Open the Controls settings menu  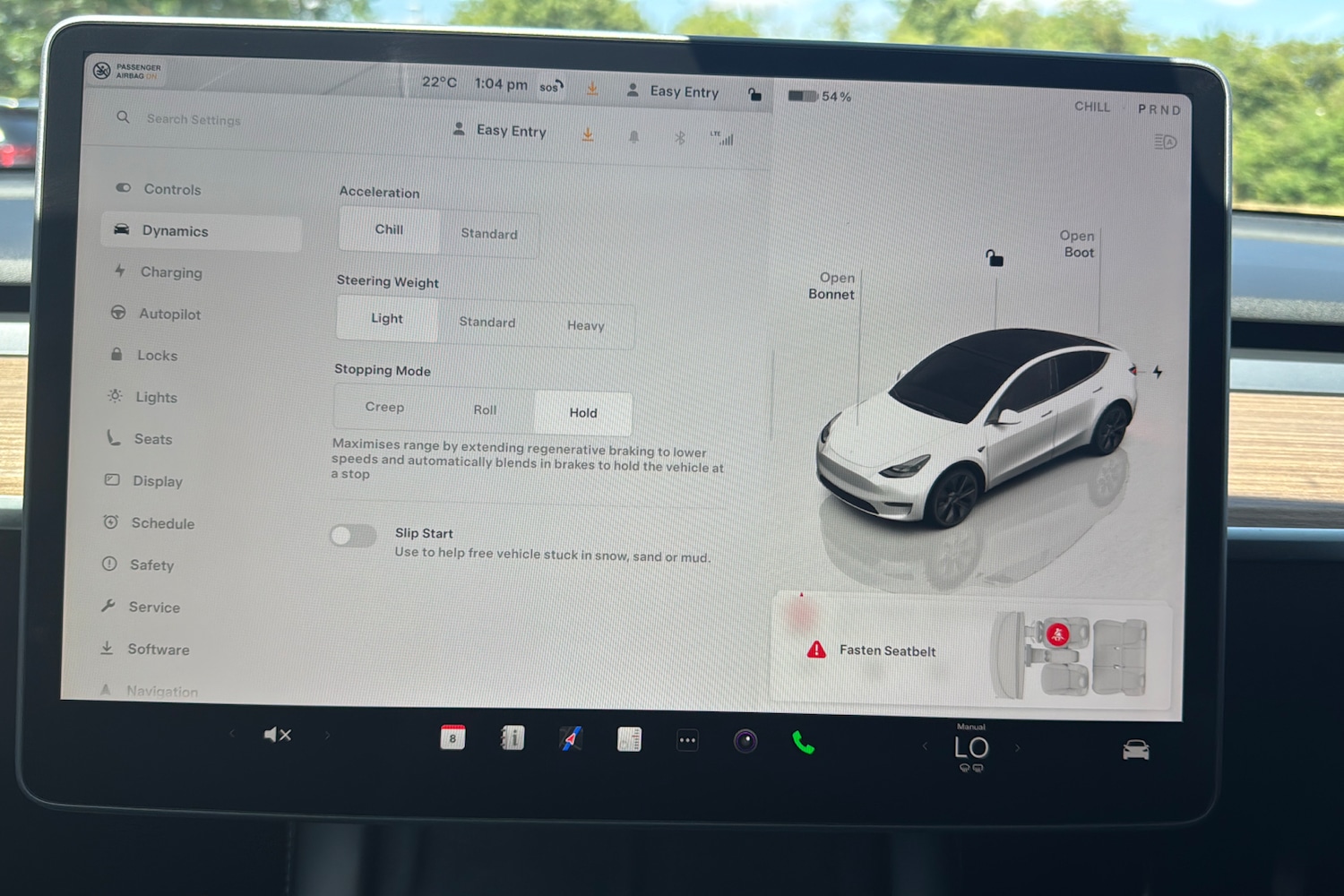(x=159, y=189)
